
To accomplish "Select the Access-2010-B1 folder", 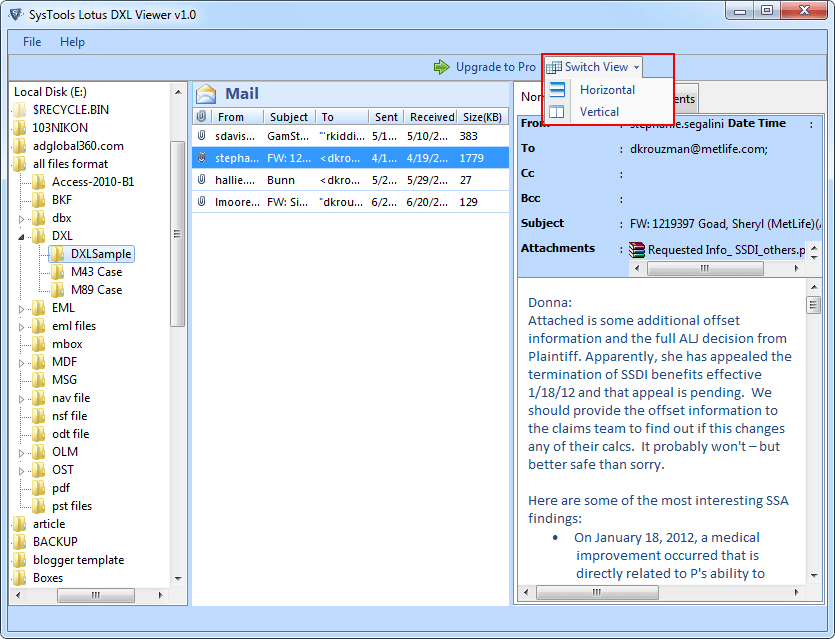I will [x=93, y=182].
